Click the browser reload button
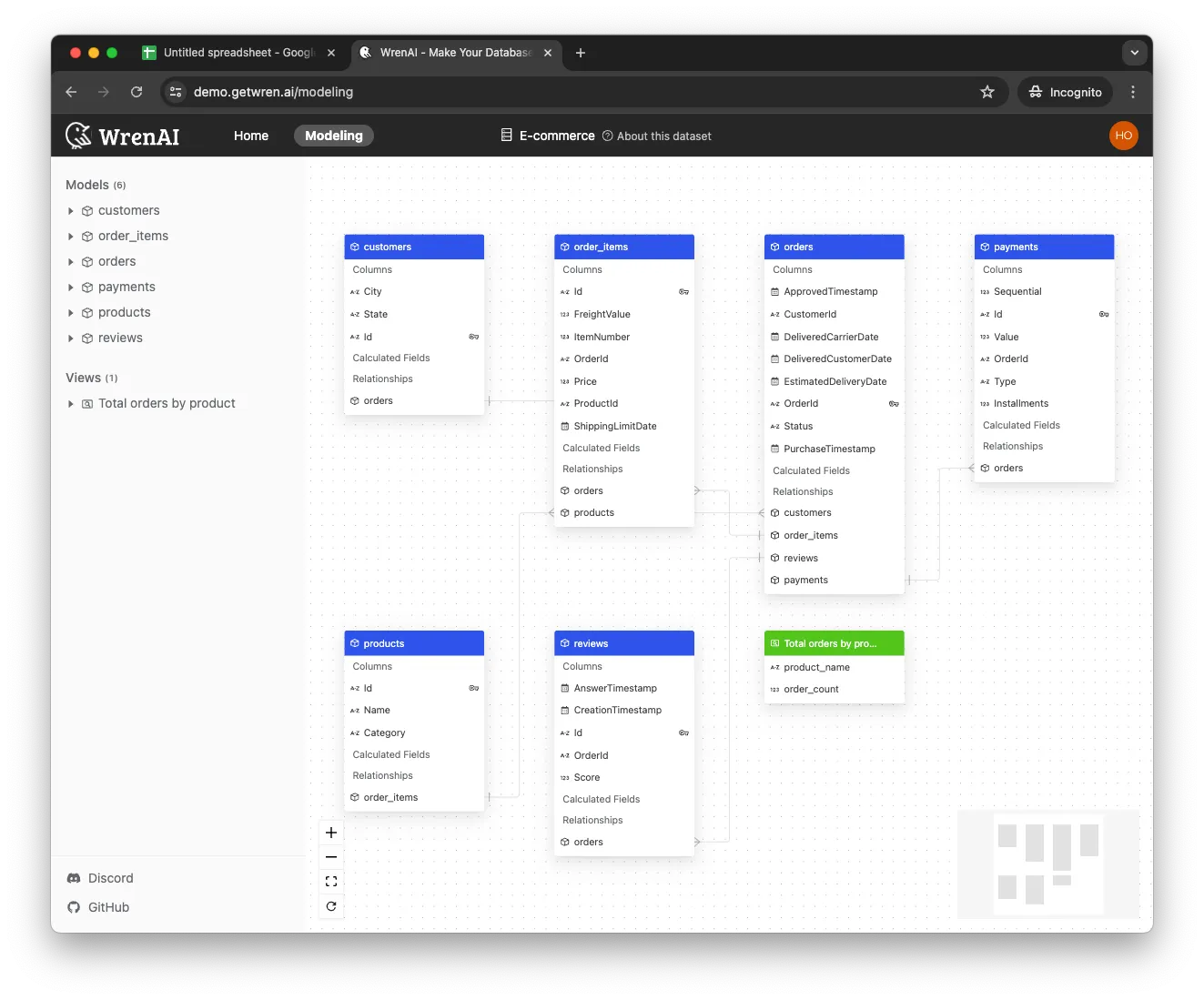Screen dimensions: 1204x1000 137,92
